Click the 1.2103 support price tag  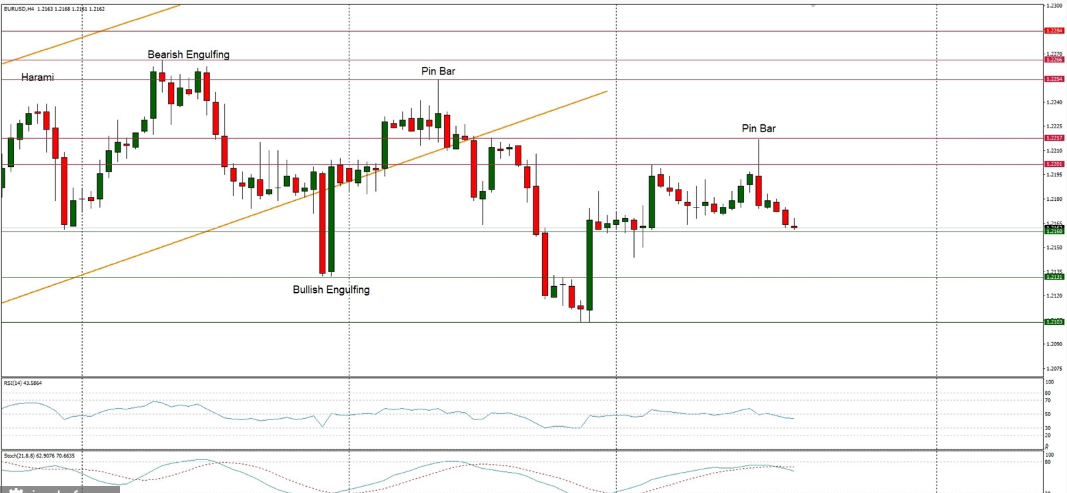click(x=1053, y=322)
